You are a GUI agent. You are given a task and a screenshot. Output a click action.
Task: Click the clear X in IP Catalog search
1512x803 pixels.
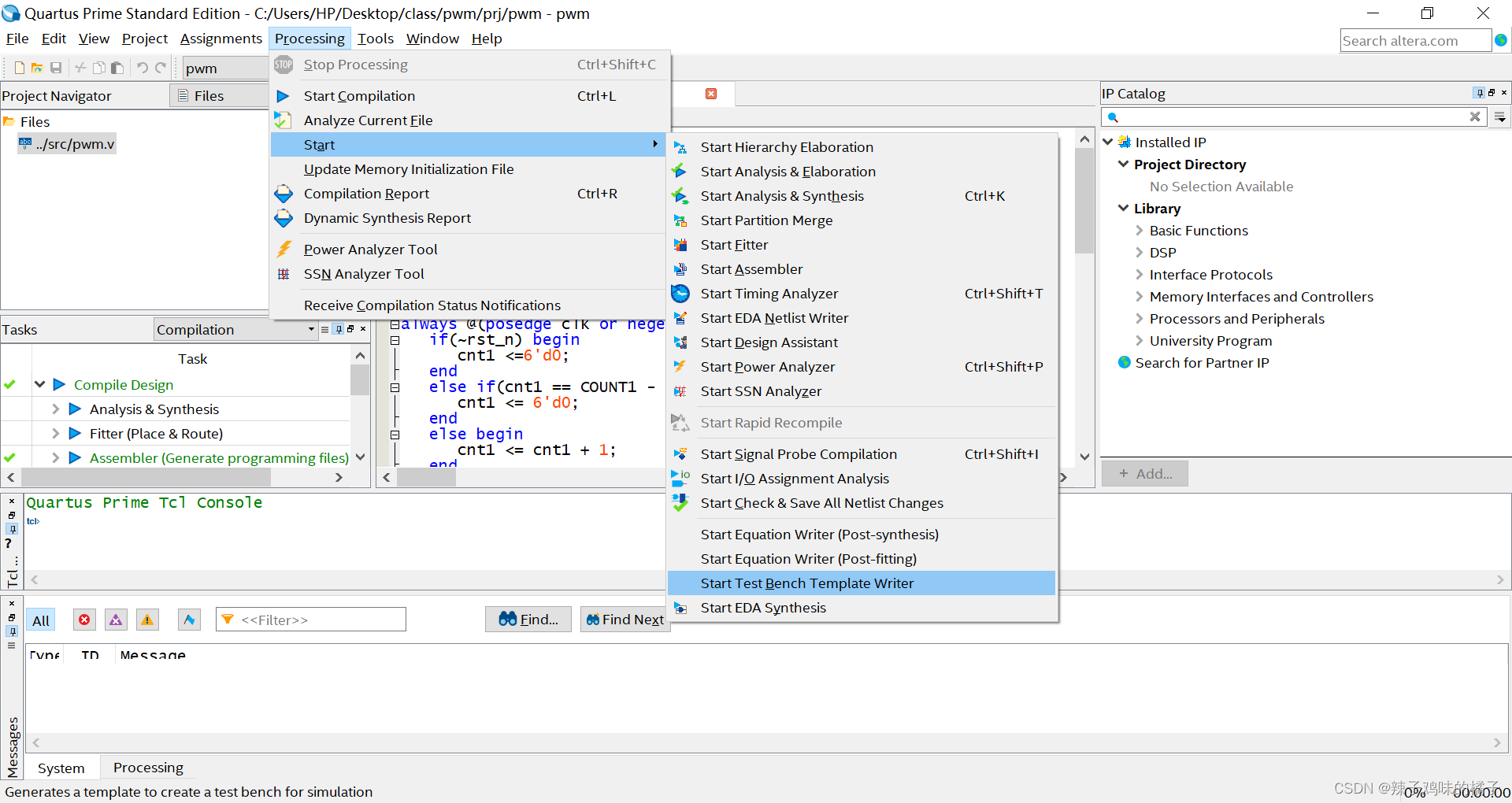click(x=1475, y=117)
